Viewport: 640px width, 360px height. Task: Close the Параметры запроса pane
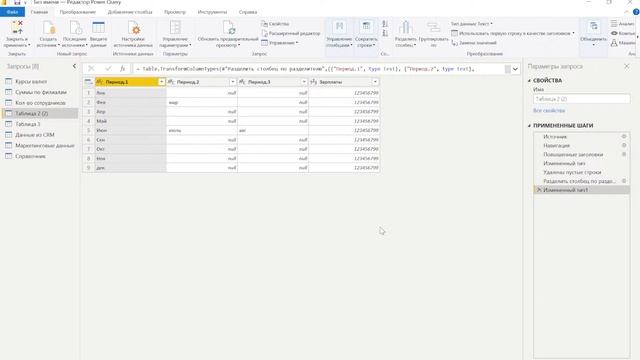(627, 66)
